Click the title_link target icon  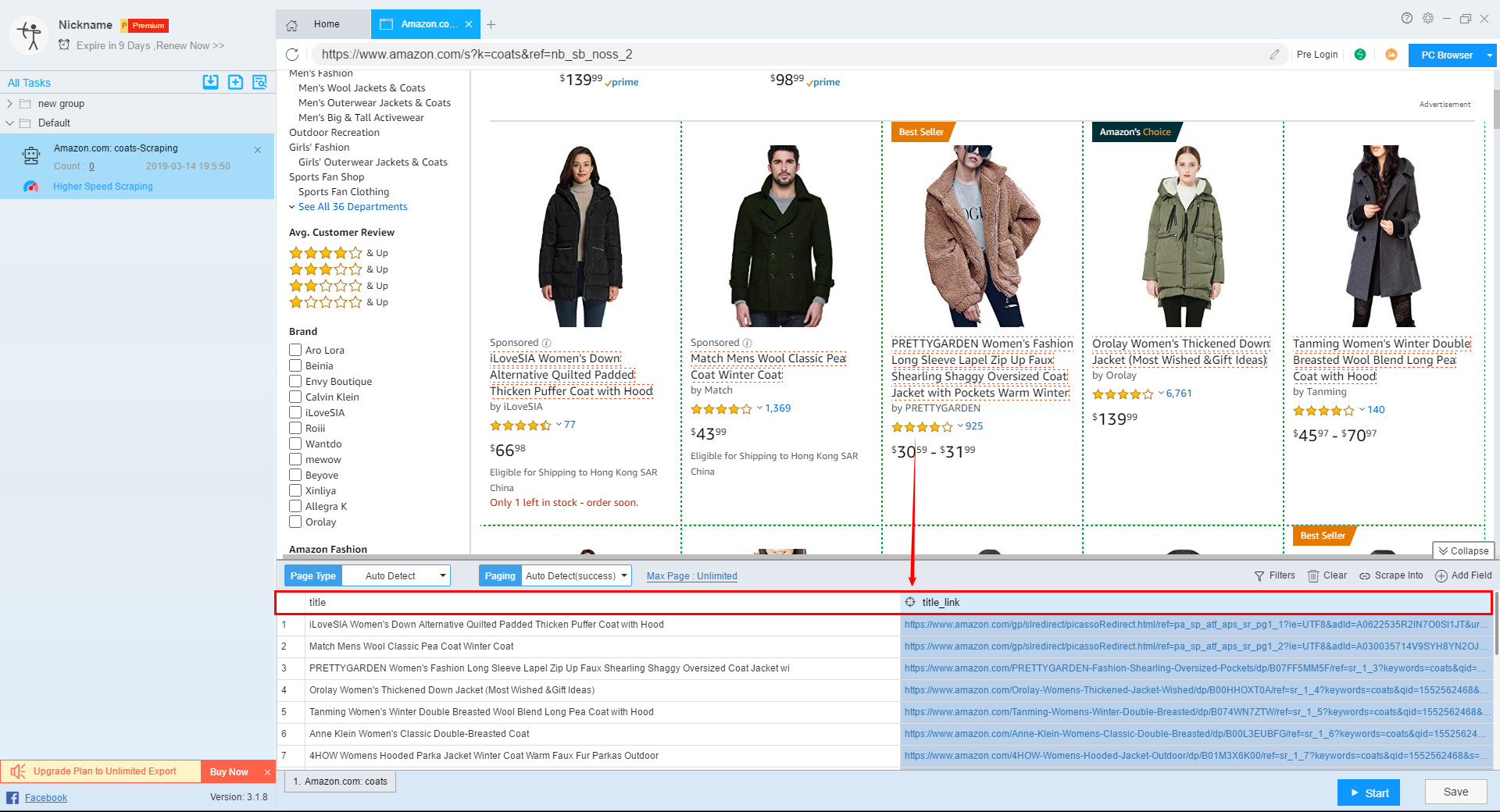(x=910, y=602)
